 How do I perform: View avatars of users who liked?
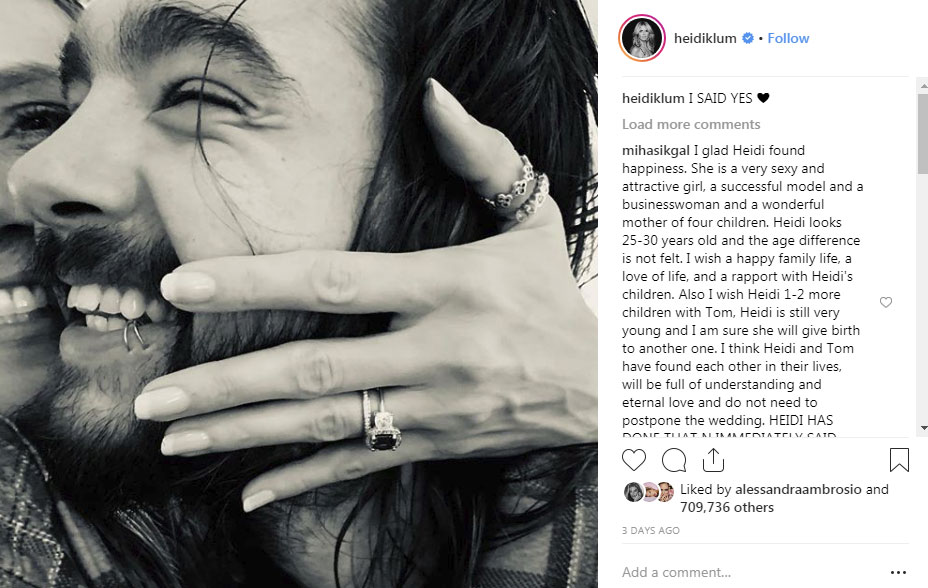pos(648,491)
